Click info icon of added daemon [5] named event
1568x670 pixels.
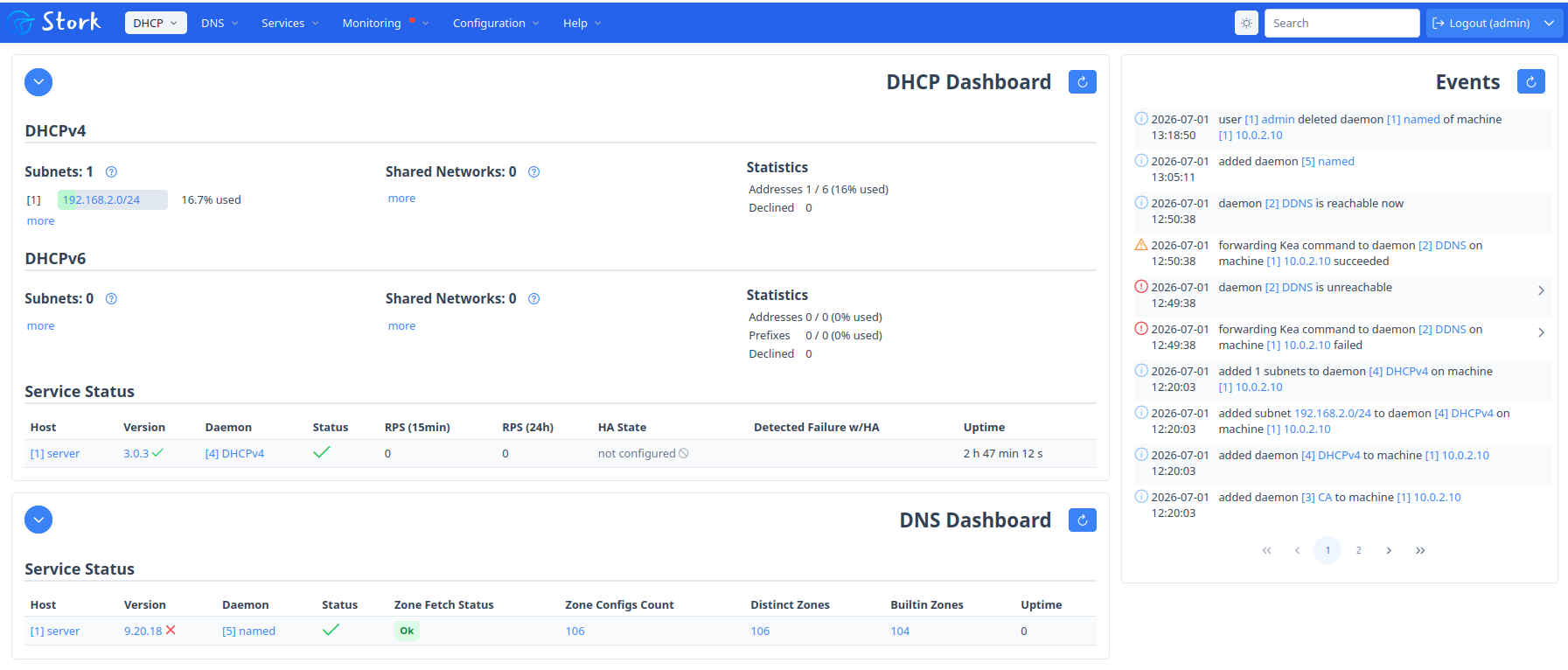tap(1141, 161)
